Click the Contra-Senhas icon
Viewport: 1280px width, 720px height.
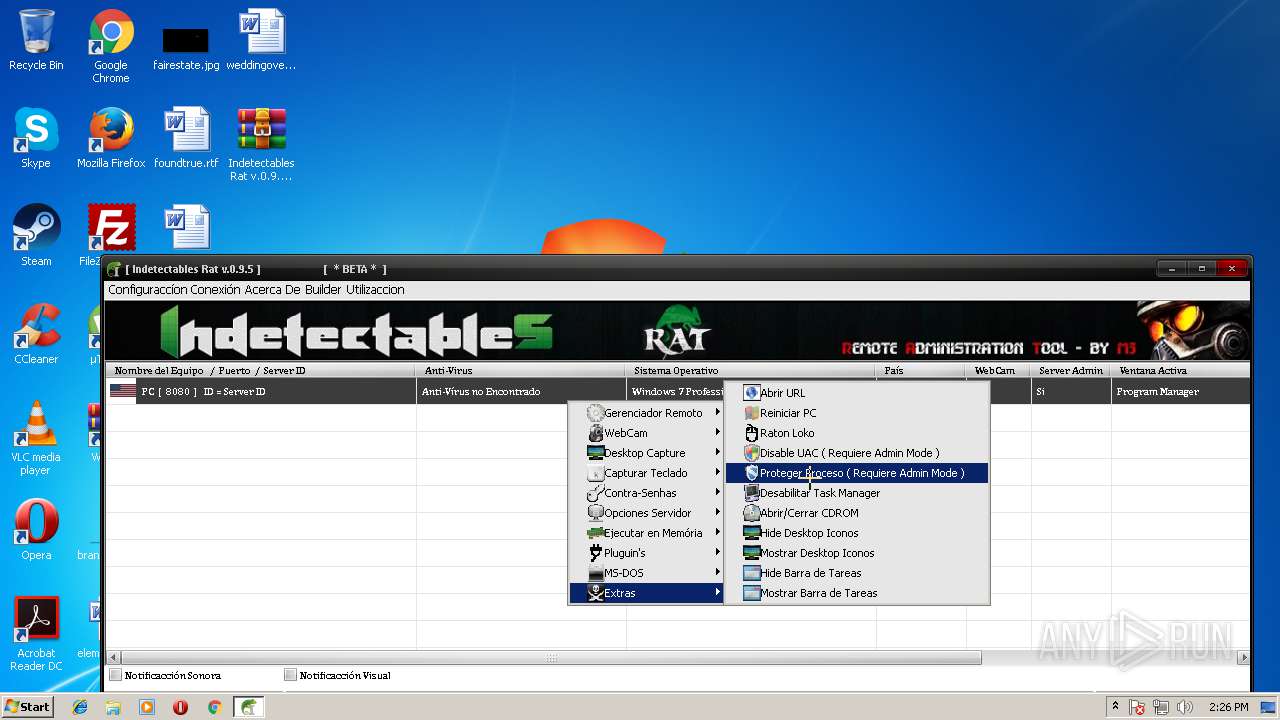[x=595, y=493]
